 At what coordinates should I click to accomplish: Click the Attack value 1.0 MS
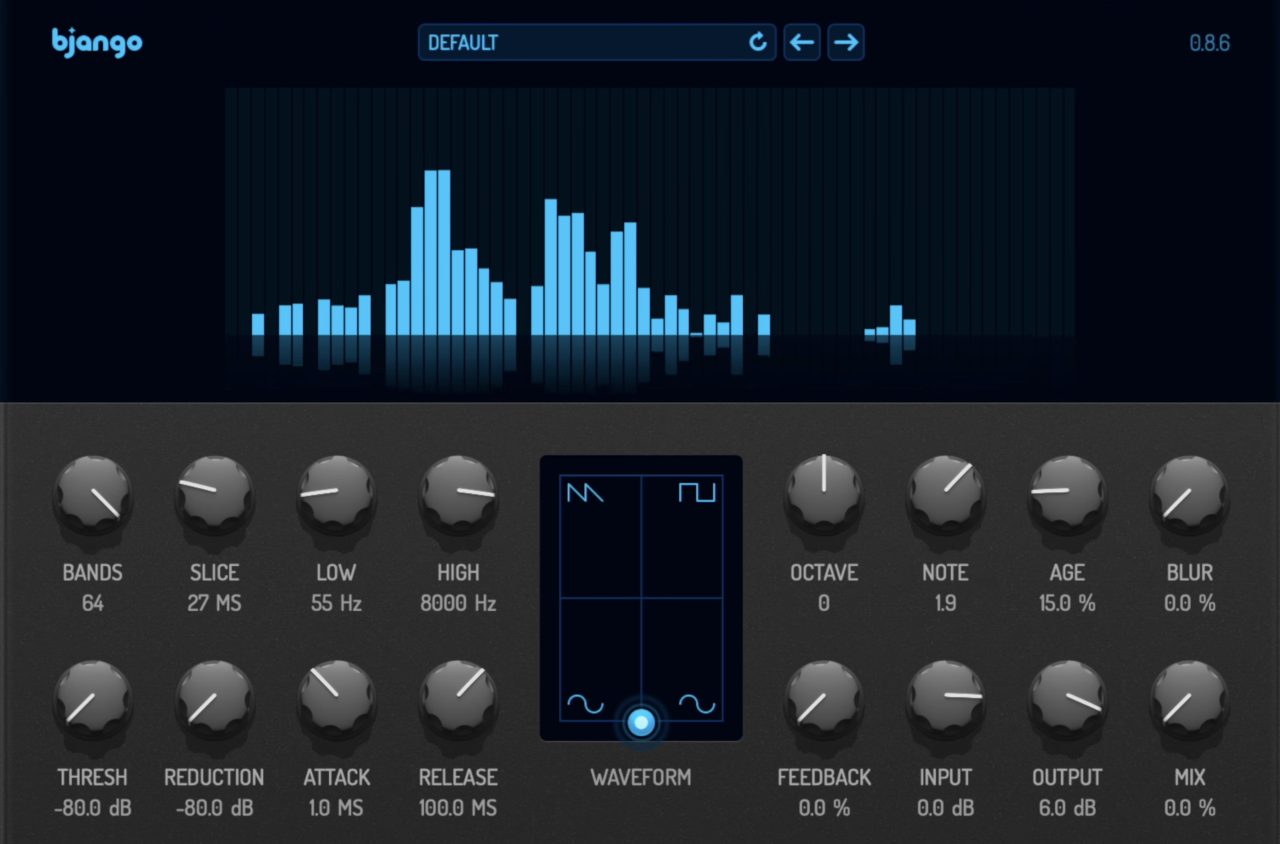[337, 808]
